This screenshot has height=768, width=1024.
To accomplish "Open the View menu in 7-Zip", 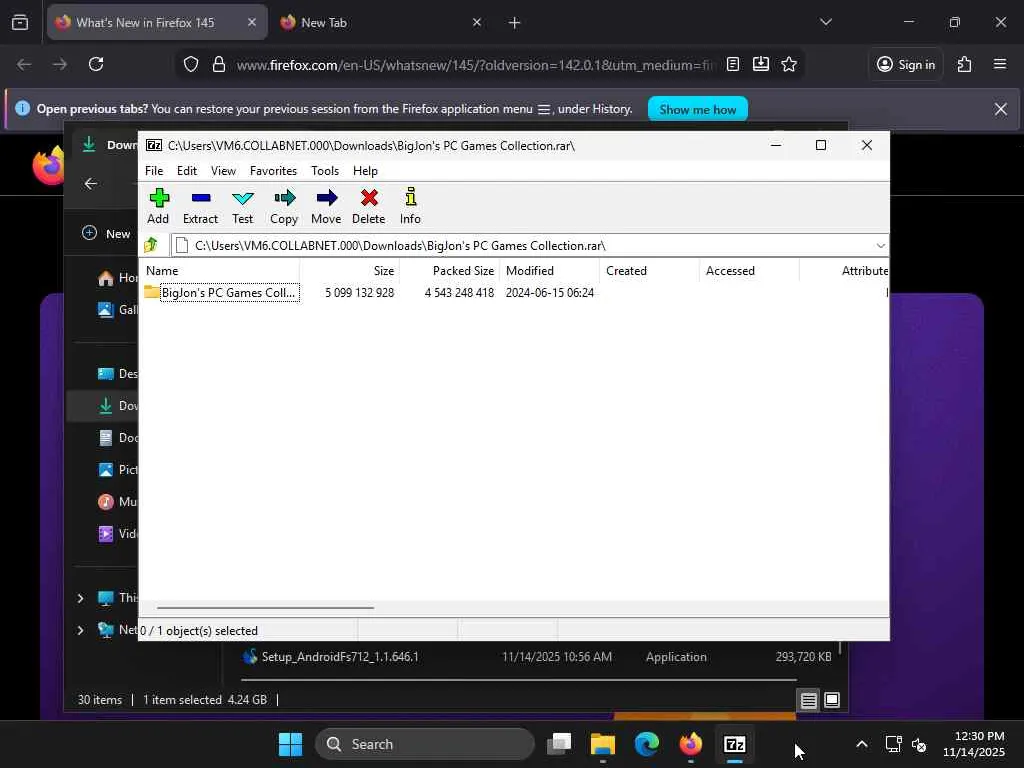I will (x=223, y=170).
